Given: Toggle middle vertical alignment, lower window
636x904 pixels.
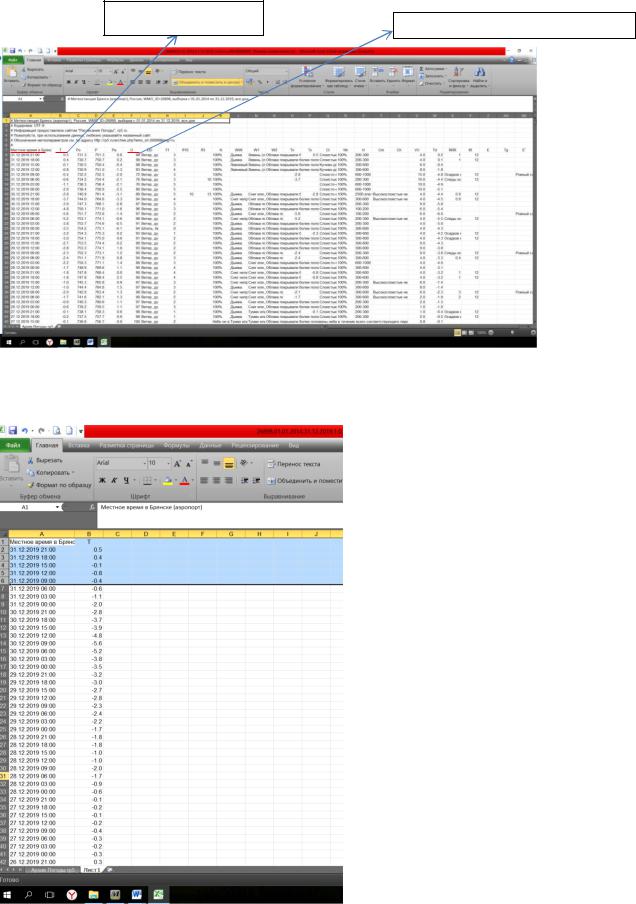Looking at the screenshot, I should 217,462.
